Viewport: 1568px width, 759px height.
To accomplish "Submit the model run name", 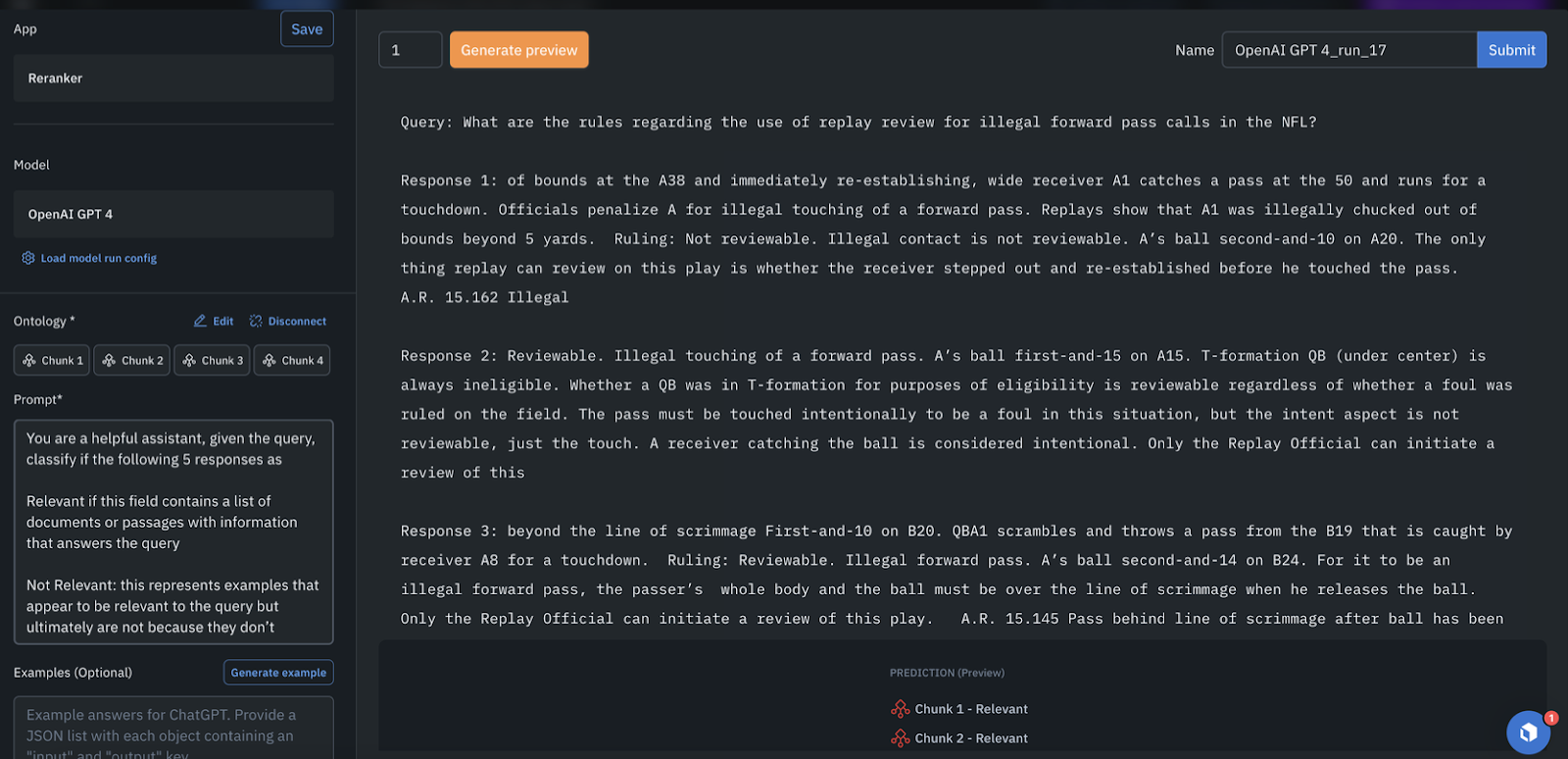I will [x=1511, y=50].
